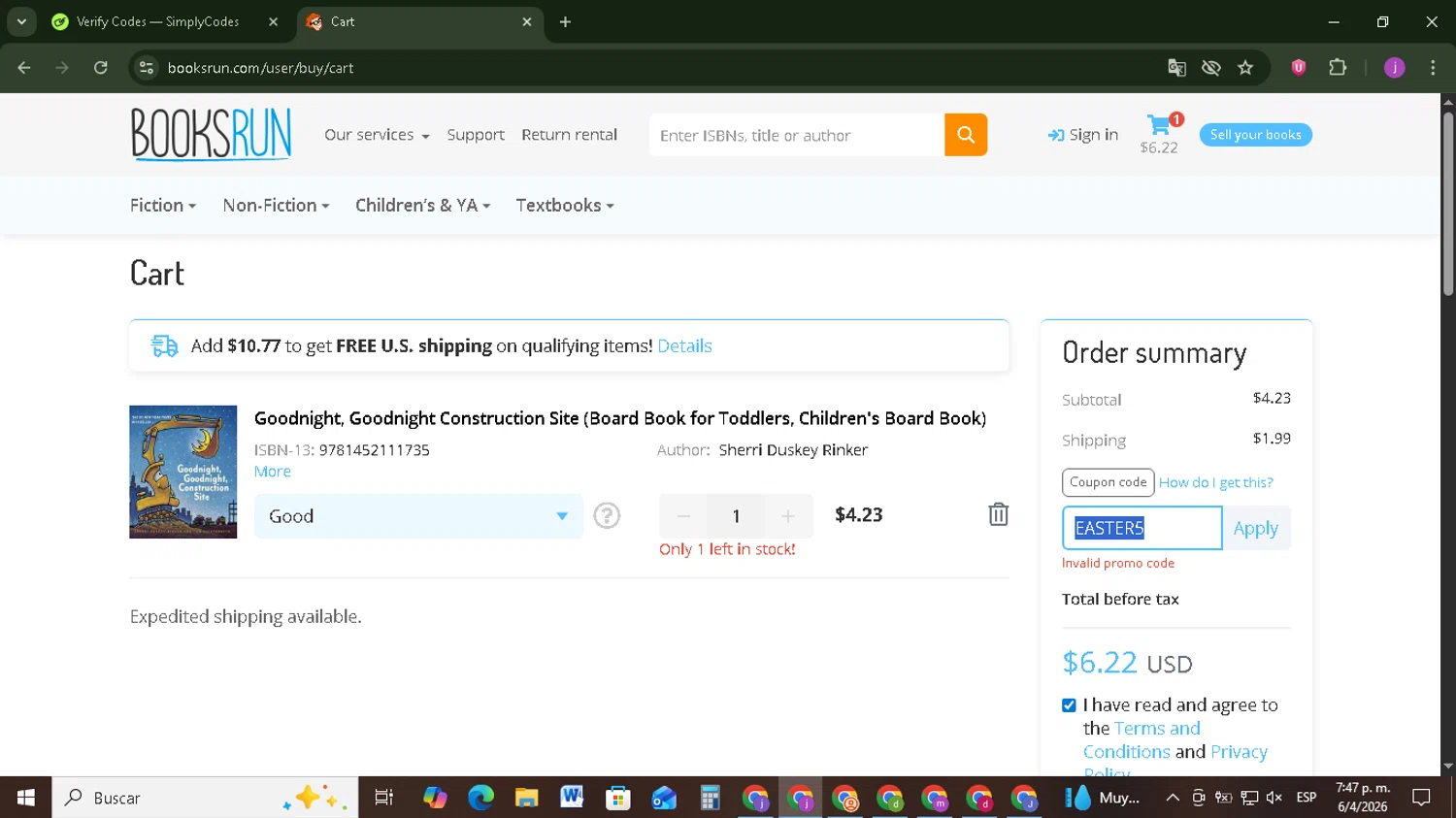
Task: Delete the book with trash icon
Action: coord(998,514)
